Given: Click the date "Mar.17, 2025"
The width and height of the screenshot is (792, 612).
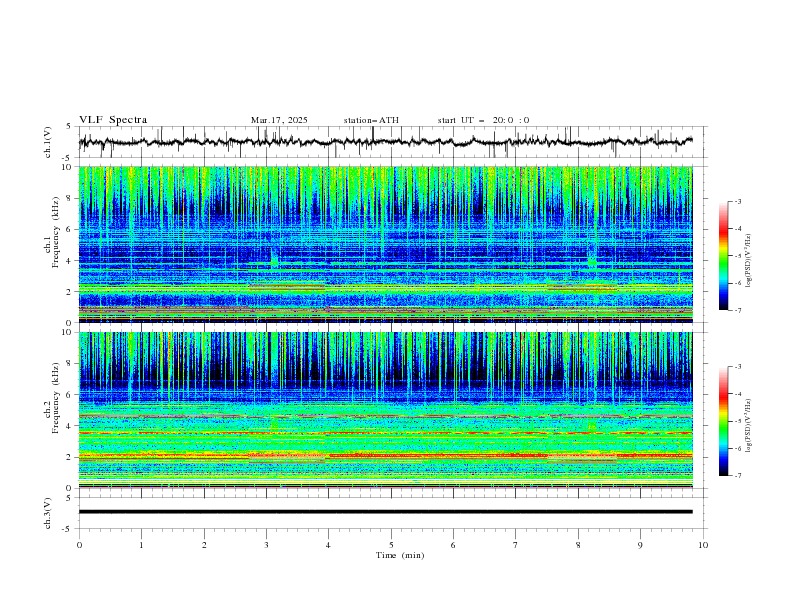Looking at the screenshot, I should click(x=279, y=120).
